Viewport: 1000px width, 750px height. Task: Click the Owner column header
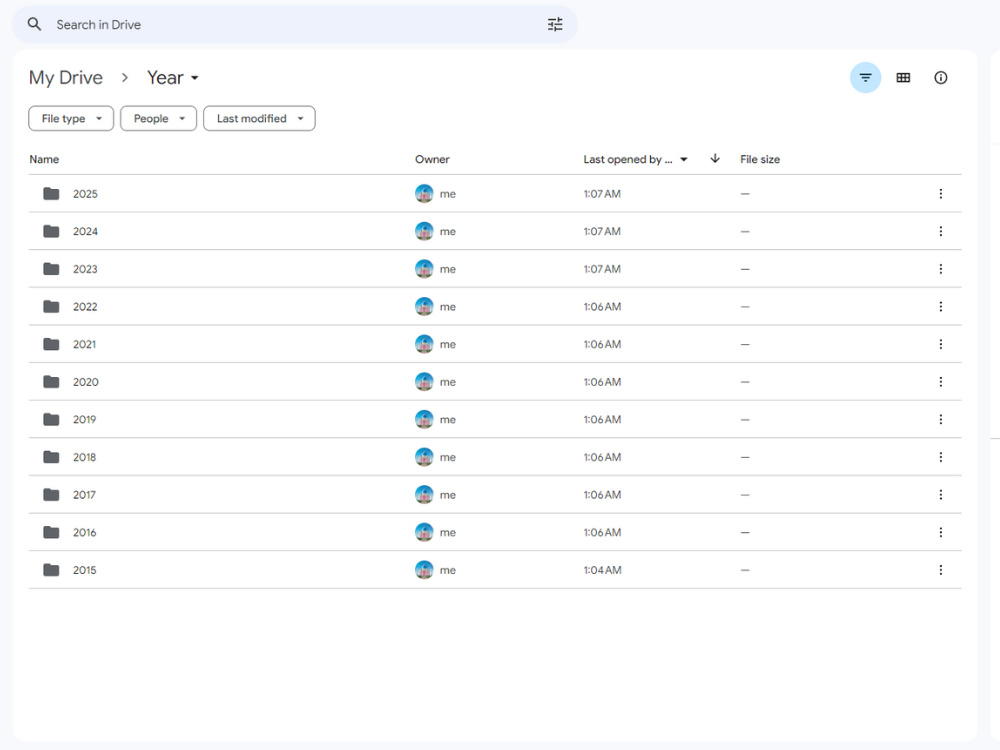[x=432, y=159]
